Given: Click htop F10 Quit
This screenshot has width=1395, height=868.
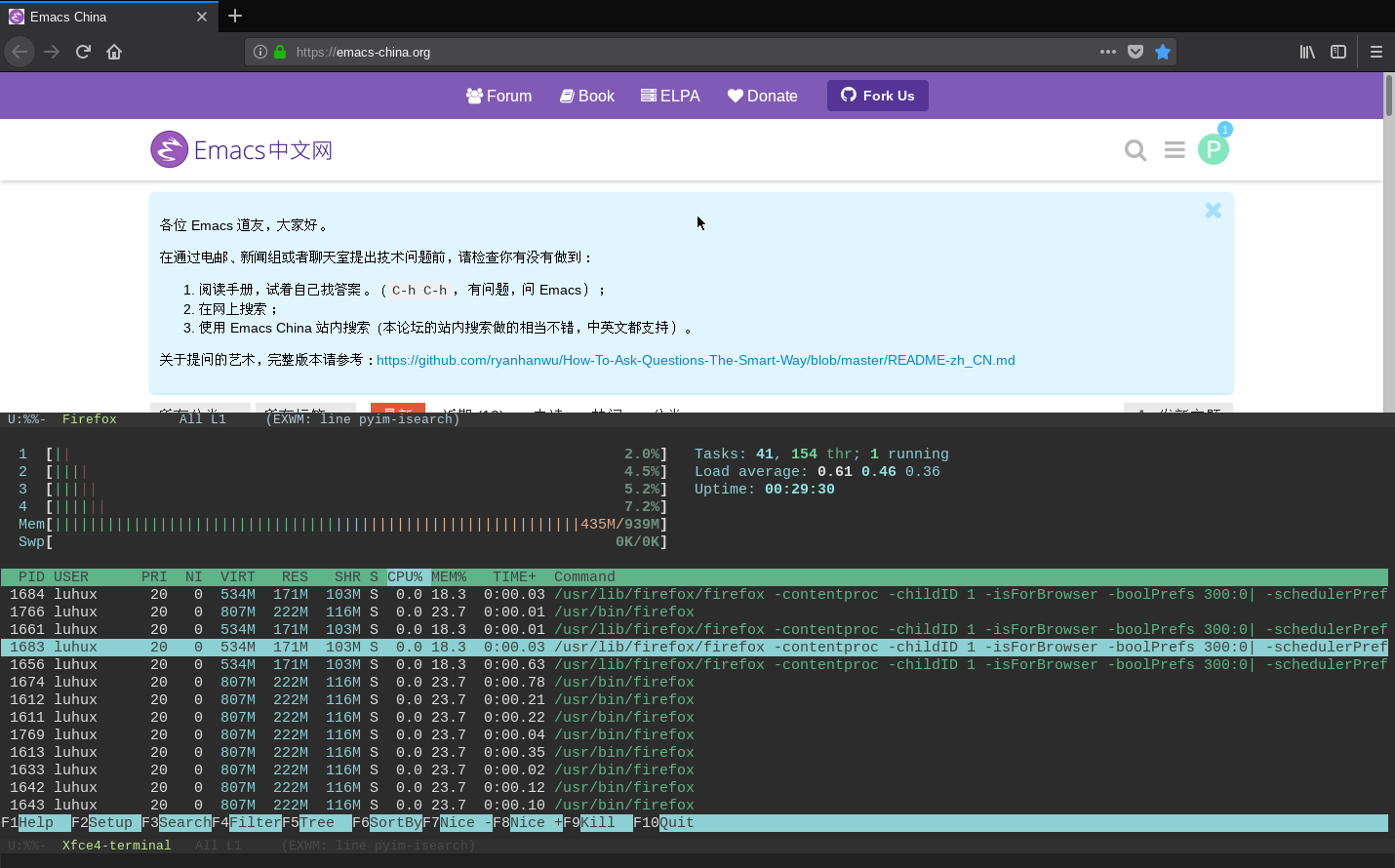Looking at the screenshot, I should tap(663, 822).
